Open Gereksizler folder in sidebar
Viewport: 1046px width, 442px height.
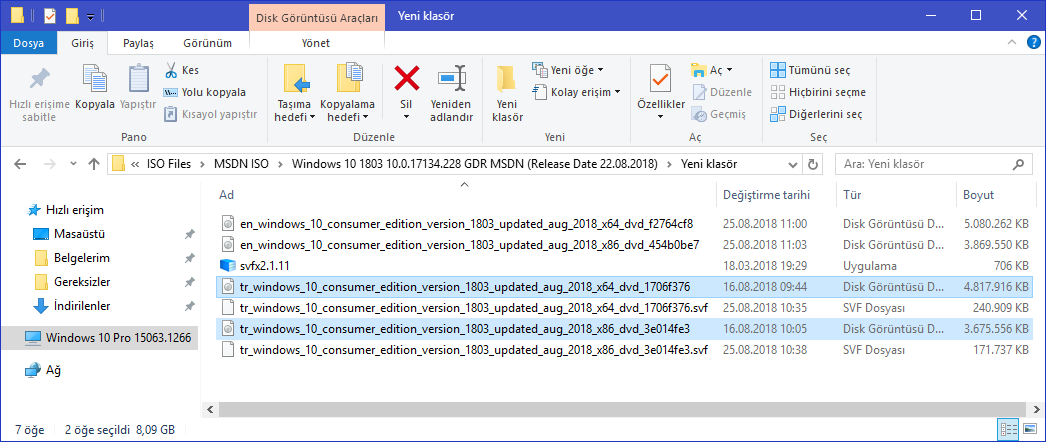82,282
